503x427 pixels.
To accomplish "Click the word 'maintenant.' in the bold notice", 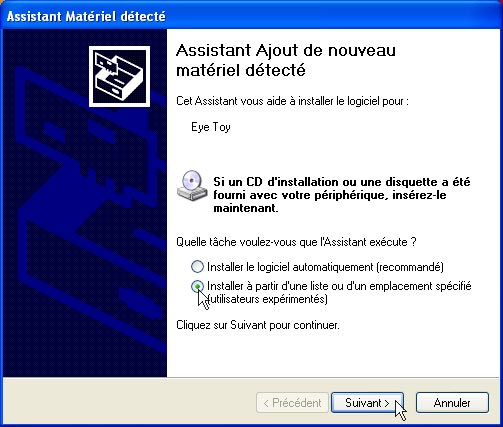I will click(x=246, y=208).
